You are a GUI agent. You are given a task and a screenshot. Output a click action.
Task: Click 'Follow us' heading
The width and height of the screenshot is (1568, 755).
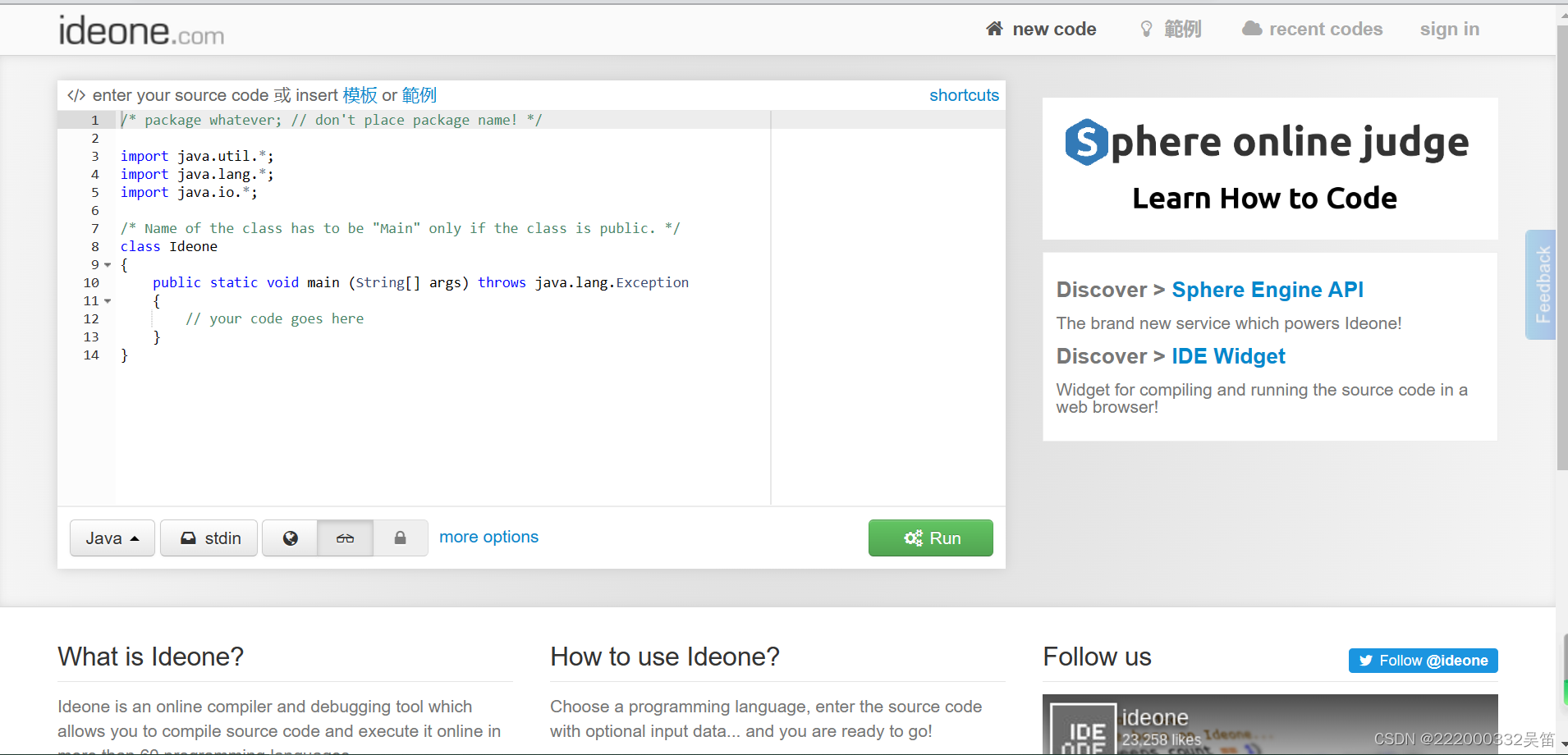click(1097, 657)
